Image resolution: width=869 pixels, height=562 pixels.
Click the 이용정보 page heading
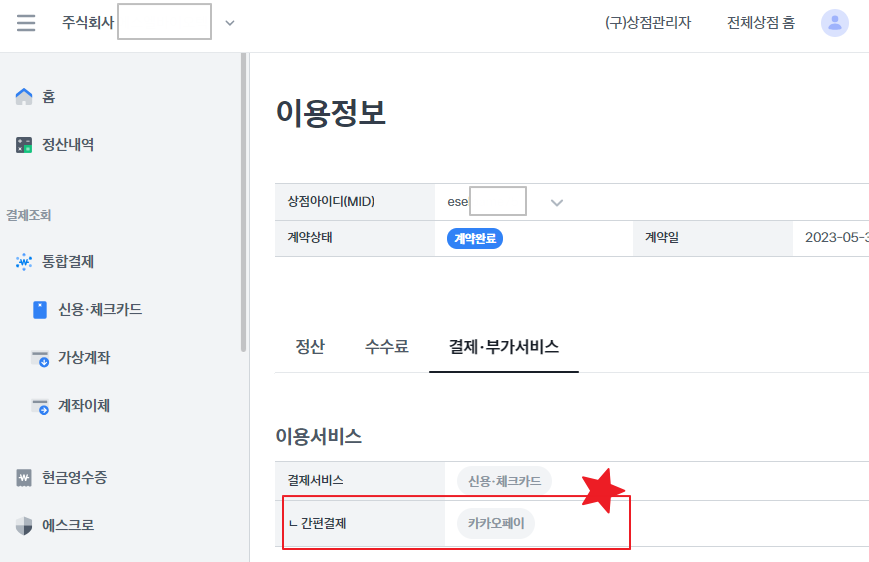tap(331, 113)
